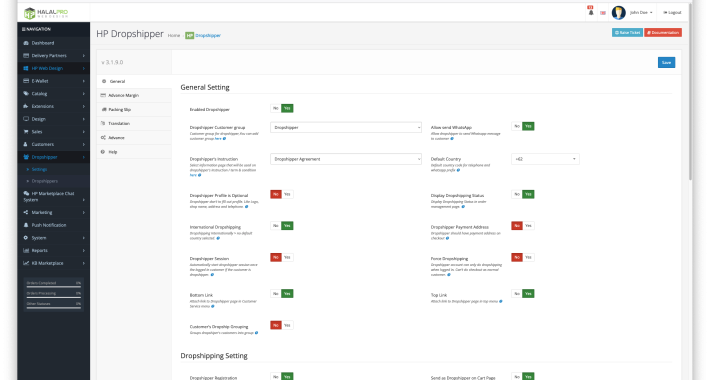Click Orders Processing progress bar
The width and height of the screenshot is (710, 380).
pyautogui.click(x=53, y=297)
